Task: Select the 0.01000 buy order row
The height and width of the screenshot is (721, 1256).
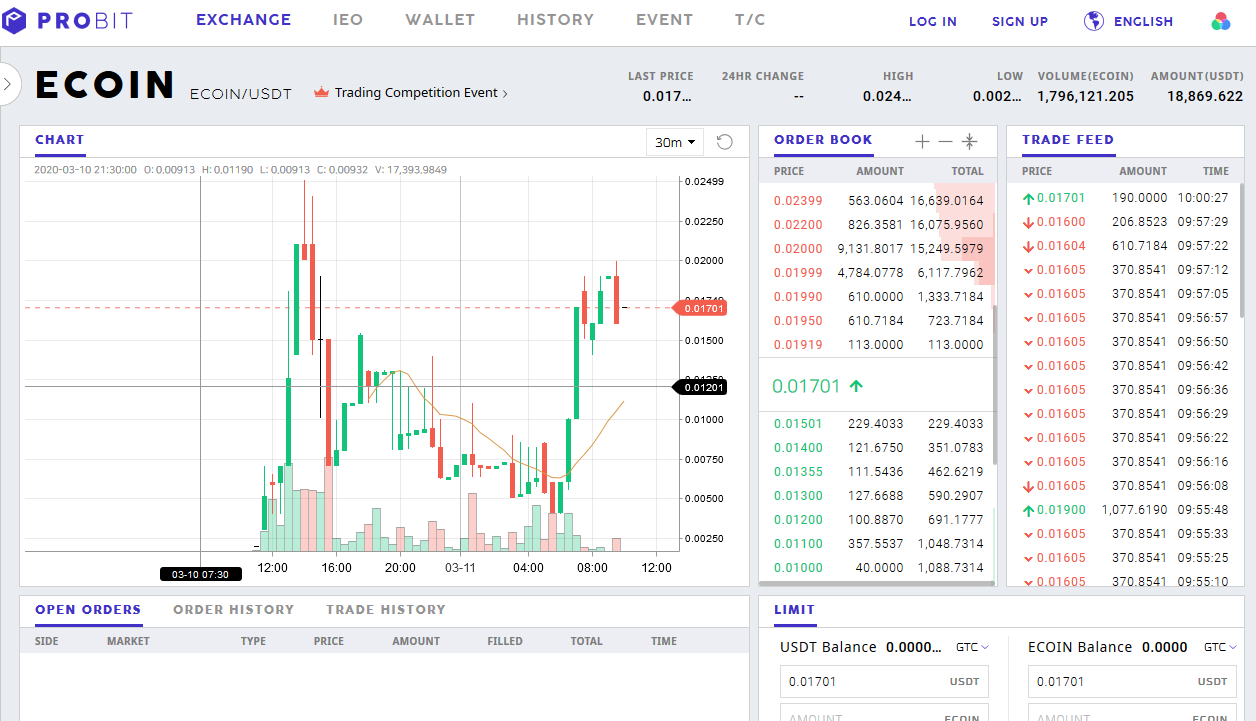Action: coord(878,567)
